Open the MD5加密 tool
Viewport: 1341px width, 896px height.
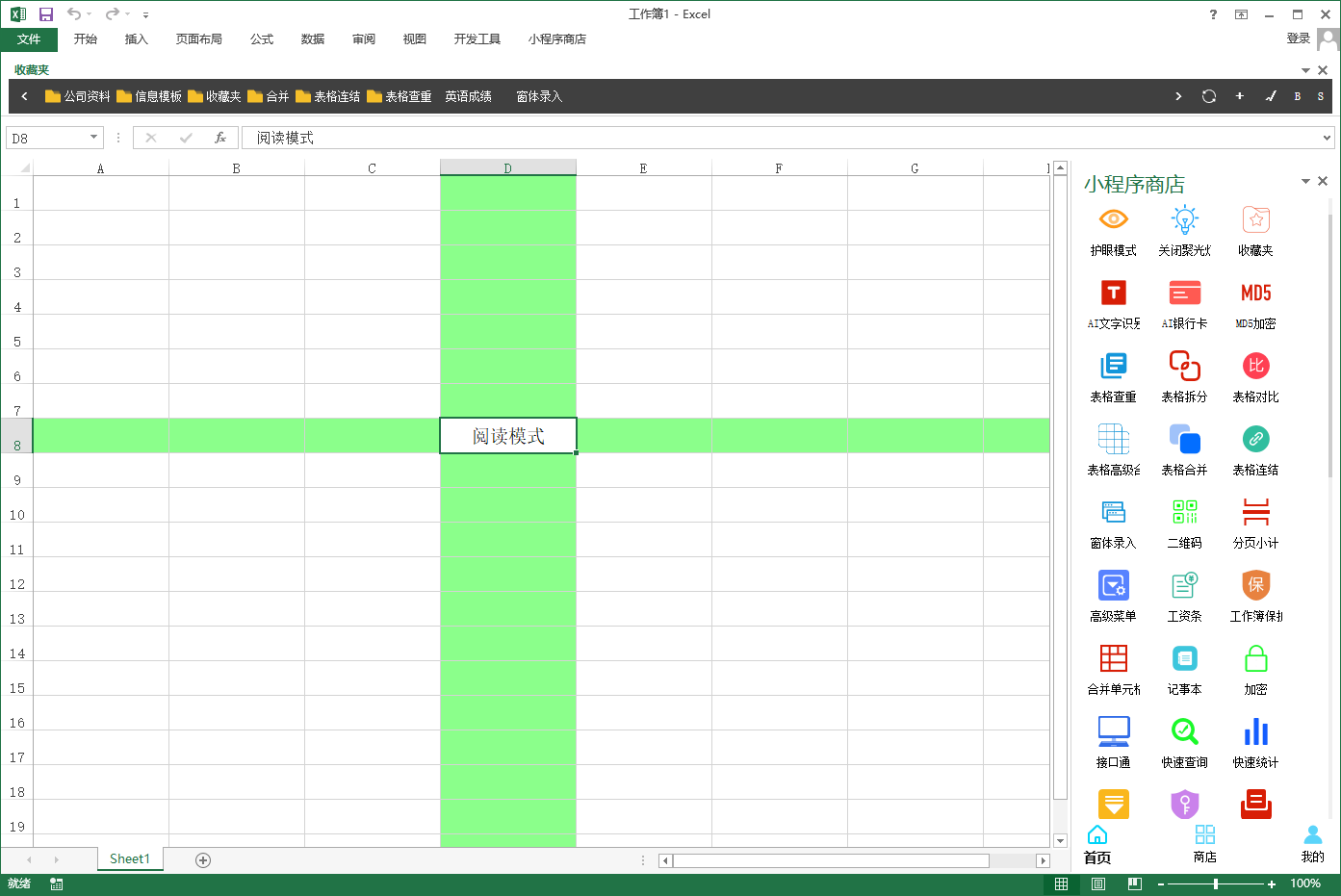pos(1255,303)
